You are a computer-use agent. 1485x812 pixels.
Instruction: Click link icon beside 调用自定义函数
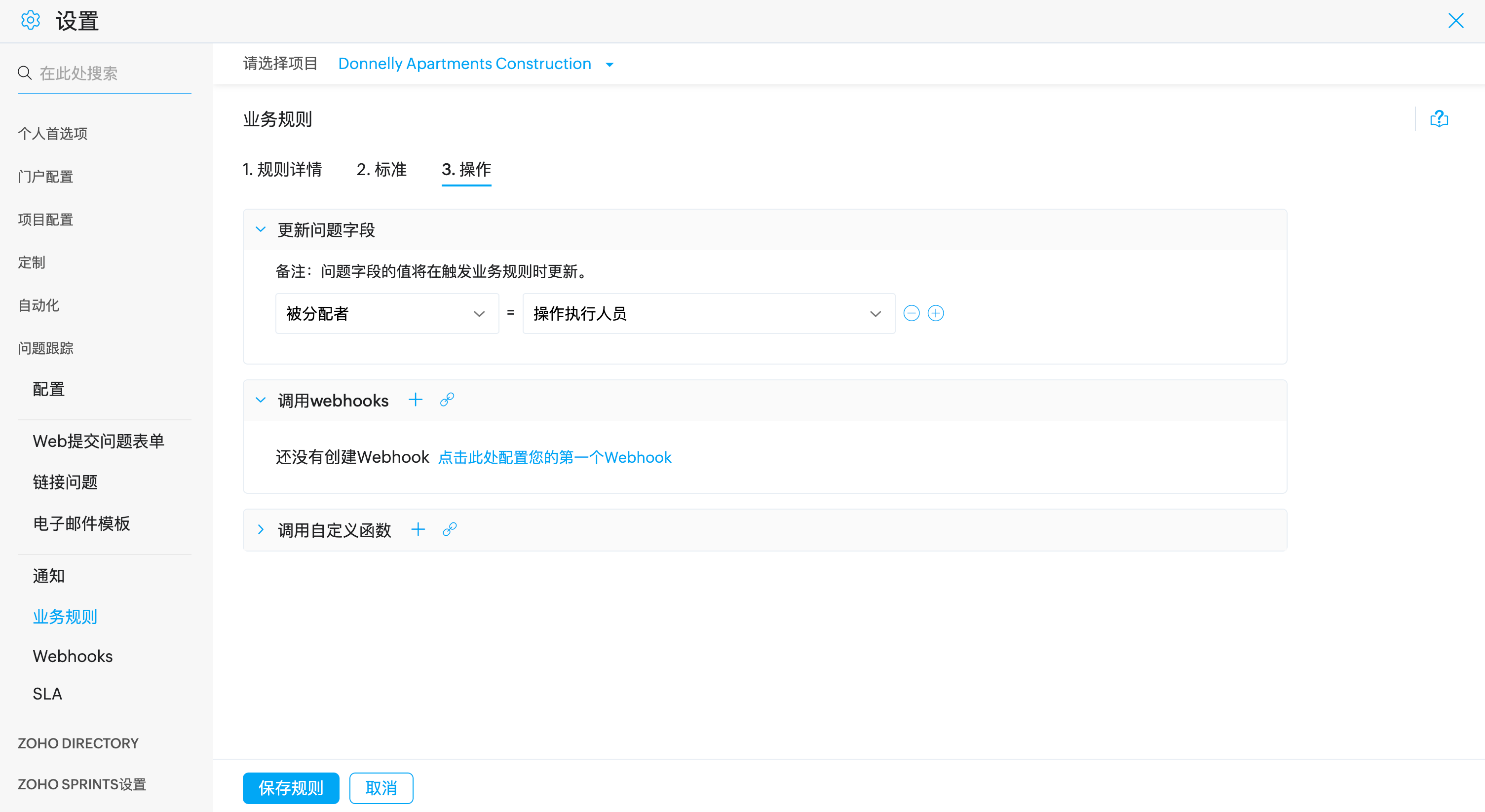(450, 530)
